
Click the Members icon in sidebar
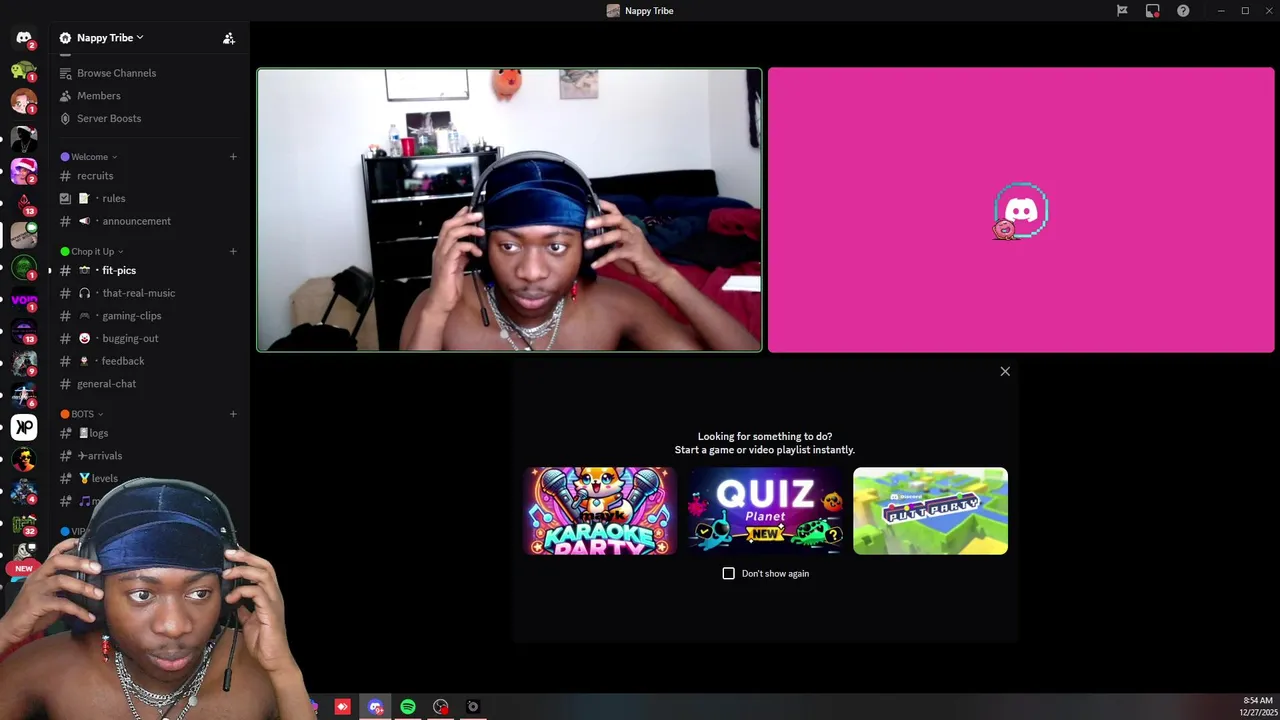point(65,96)
